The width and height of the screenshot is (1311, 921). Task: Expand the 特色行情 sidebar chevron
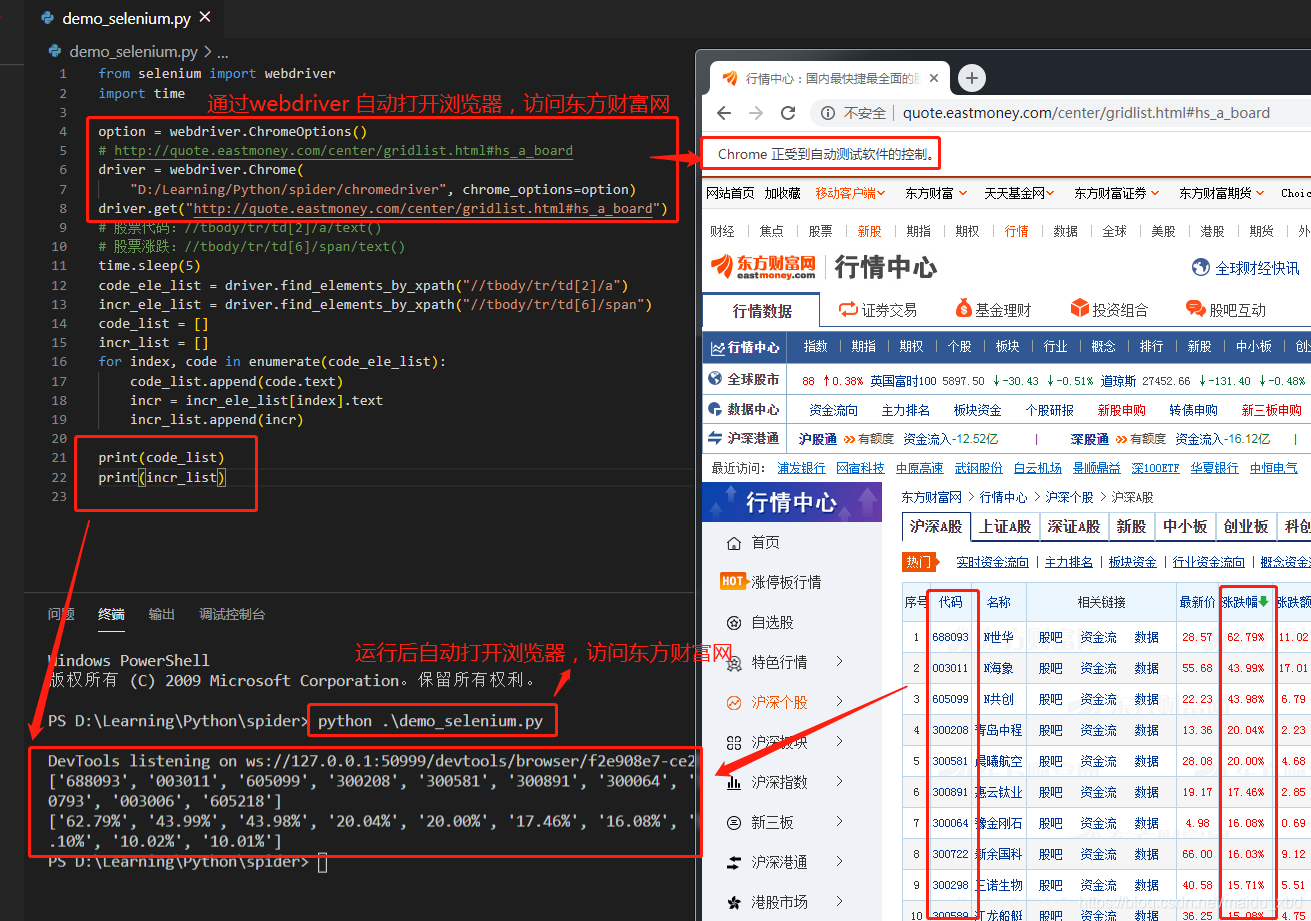(x=839, y=662)
